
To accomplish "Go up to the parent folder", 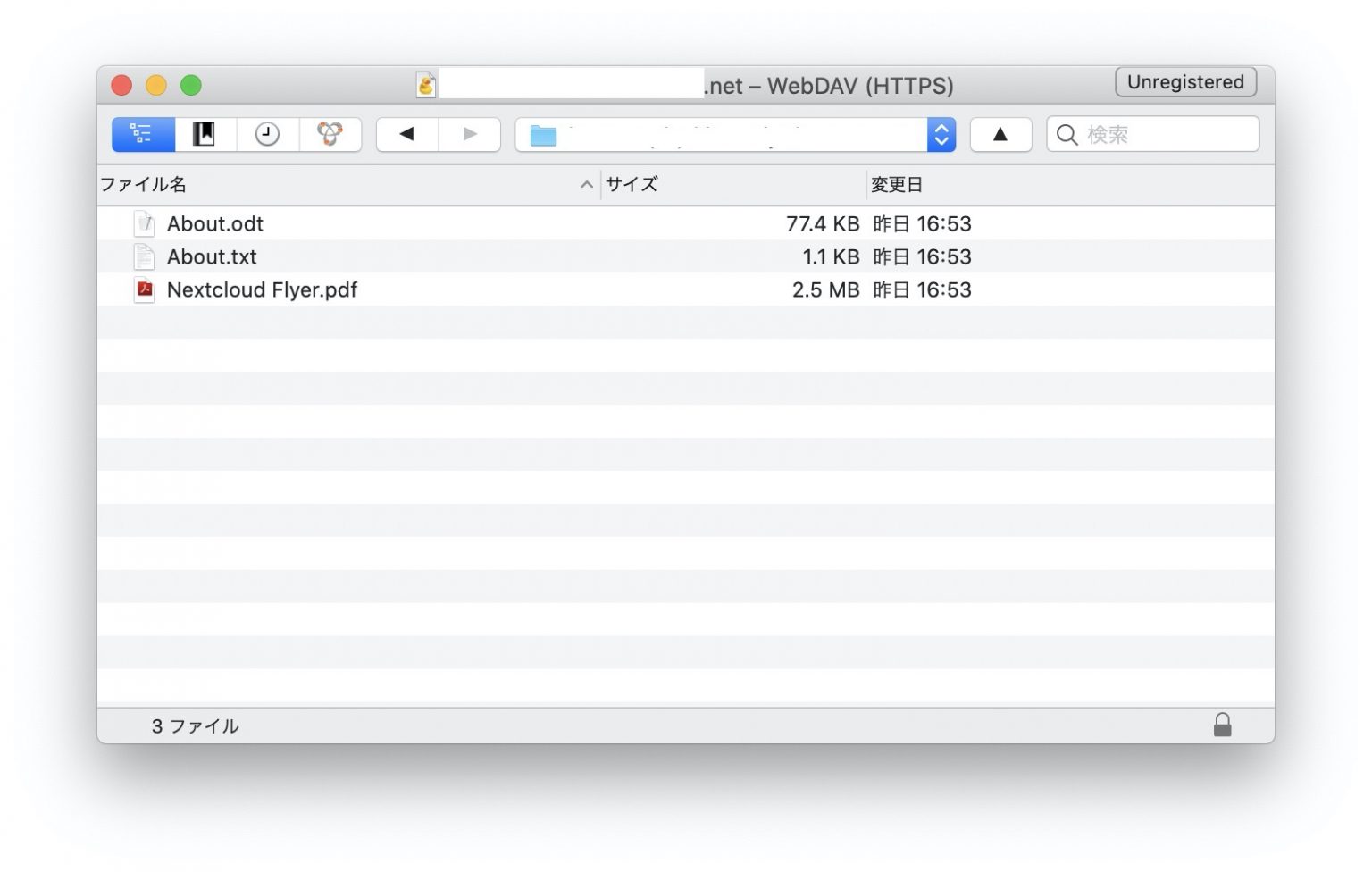I will tap(1000, 135).
